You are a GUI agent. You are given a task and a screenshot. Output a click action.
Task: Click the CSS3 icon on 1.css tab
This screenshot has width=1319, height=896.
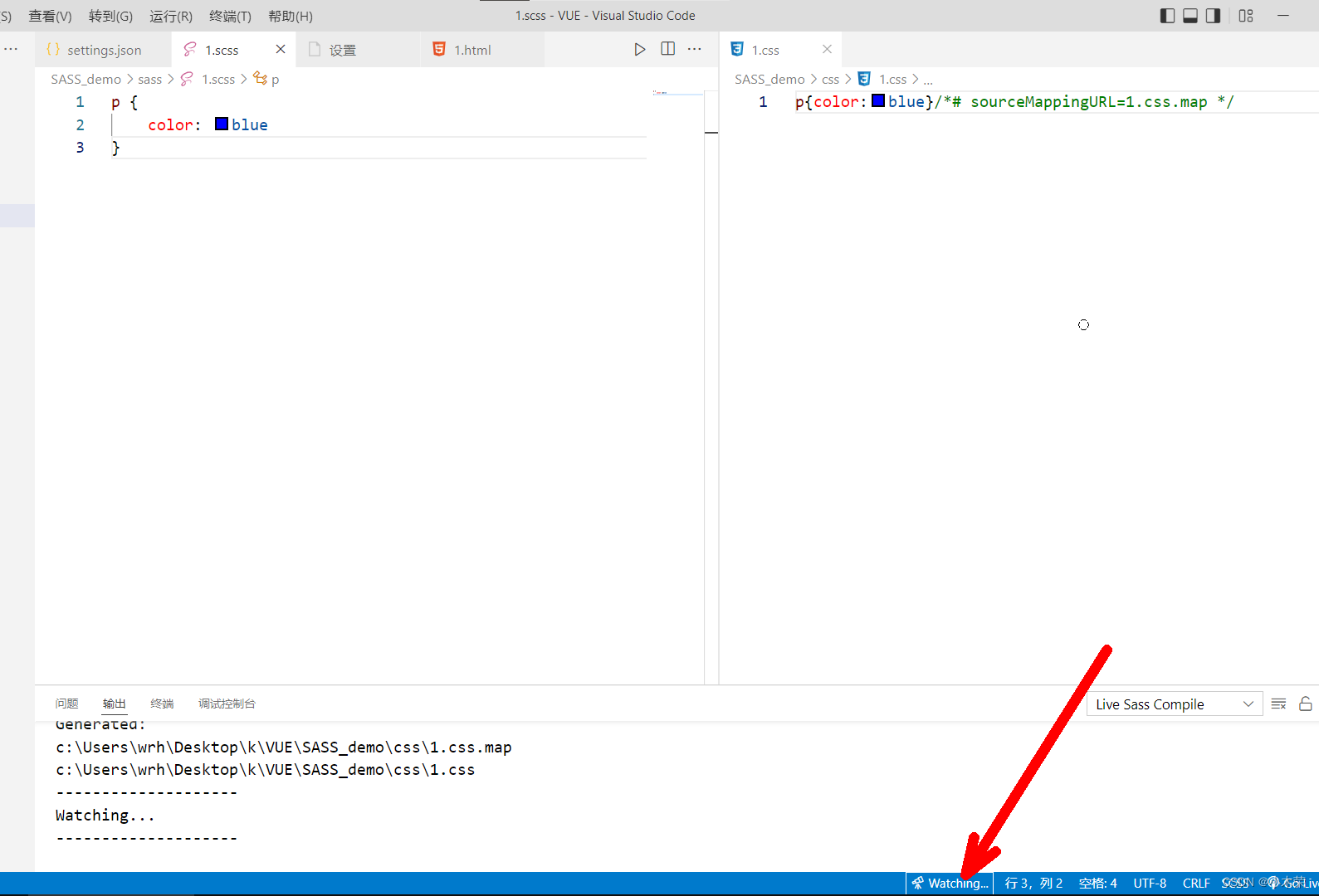coord(737,49)
